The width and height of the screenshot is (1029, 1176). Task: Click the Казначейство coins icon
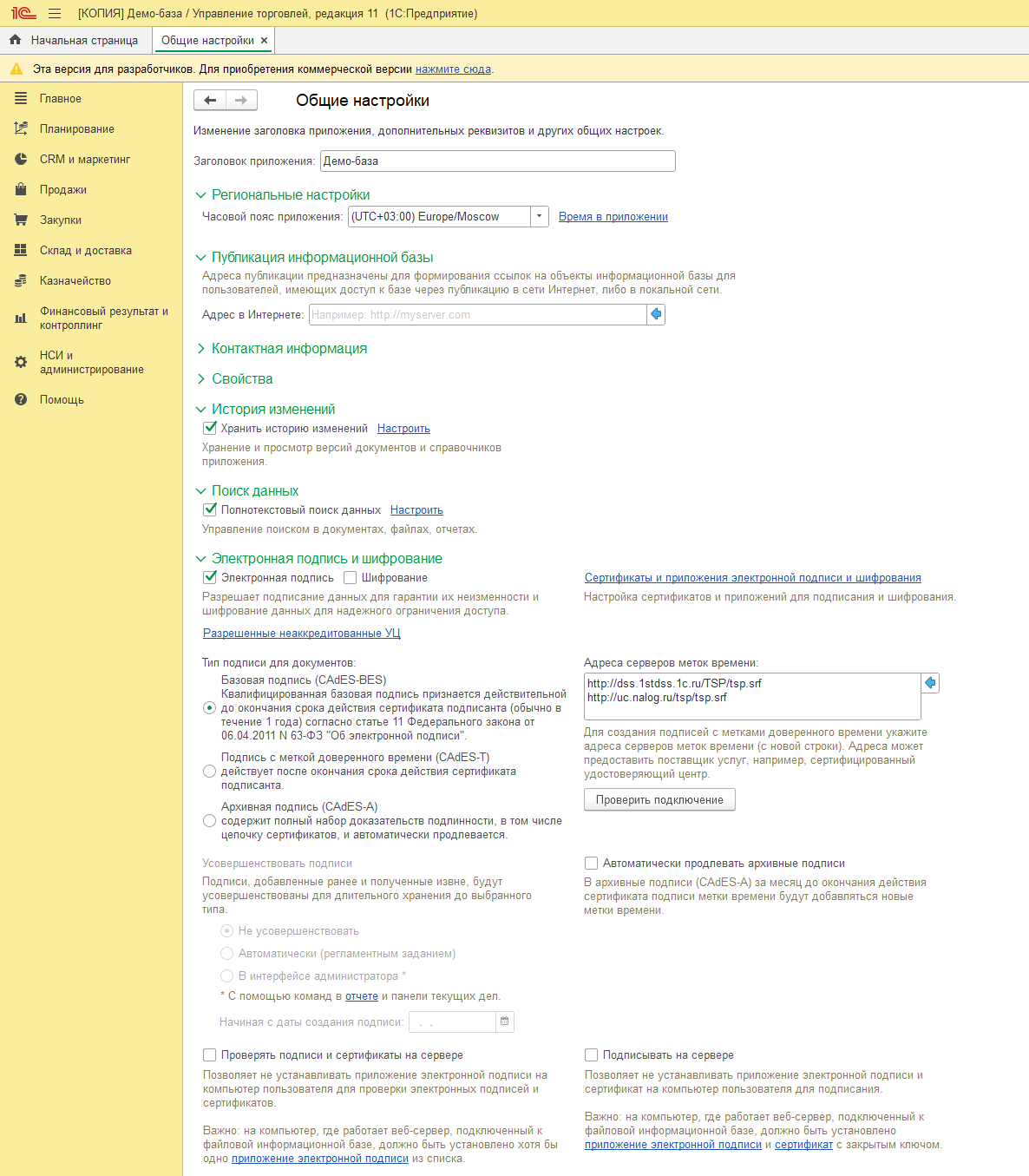[21, 281]
